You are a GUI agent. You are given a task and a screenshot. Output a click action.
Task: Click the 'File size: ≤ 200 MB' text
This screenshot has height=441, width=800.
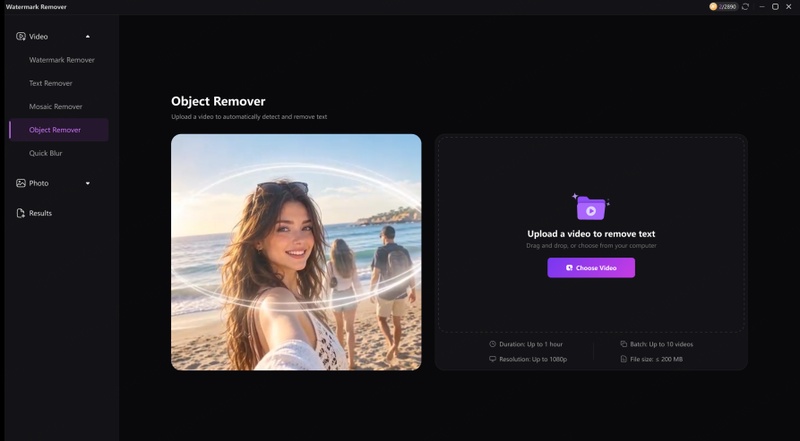[656, 359]
